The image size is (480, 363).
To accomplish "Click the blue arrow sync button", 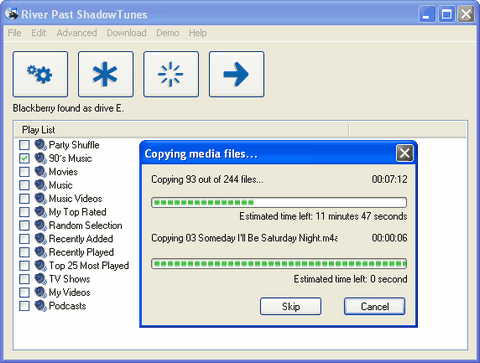I will tap(236, 74).
